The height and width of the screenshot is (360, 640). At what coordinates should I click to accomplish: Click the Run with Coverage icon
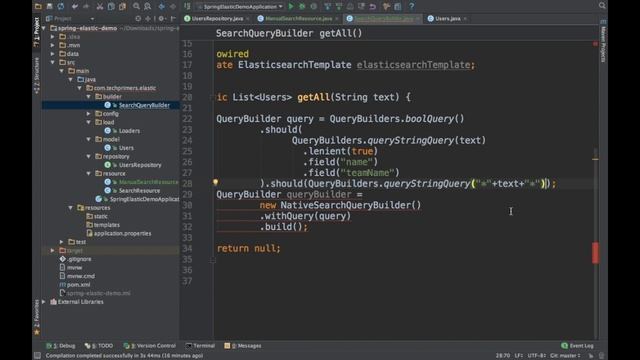[313, 6]
